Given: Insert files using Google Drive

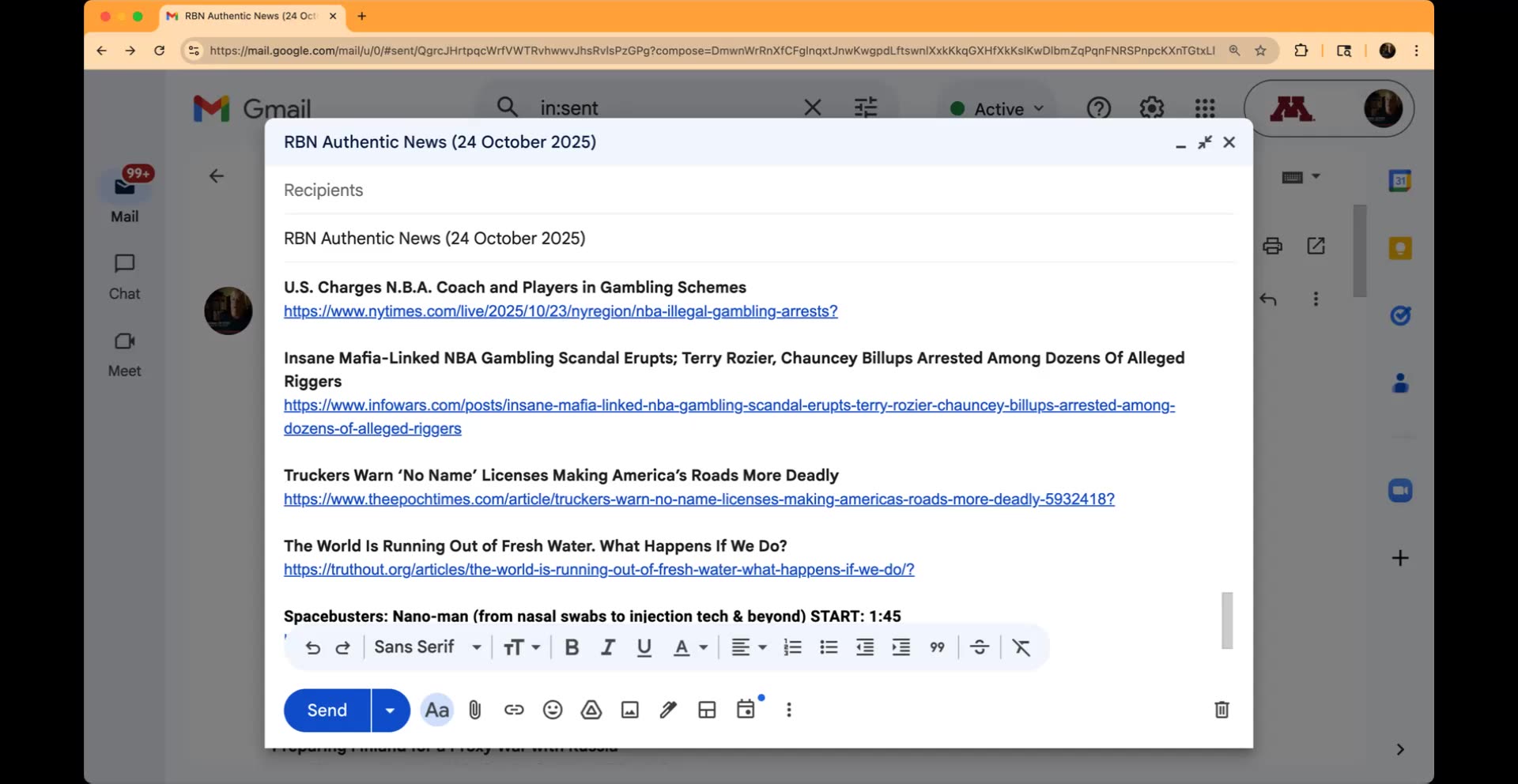Looking at the screenshot, I should (591, 710).
